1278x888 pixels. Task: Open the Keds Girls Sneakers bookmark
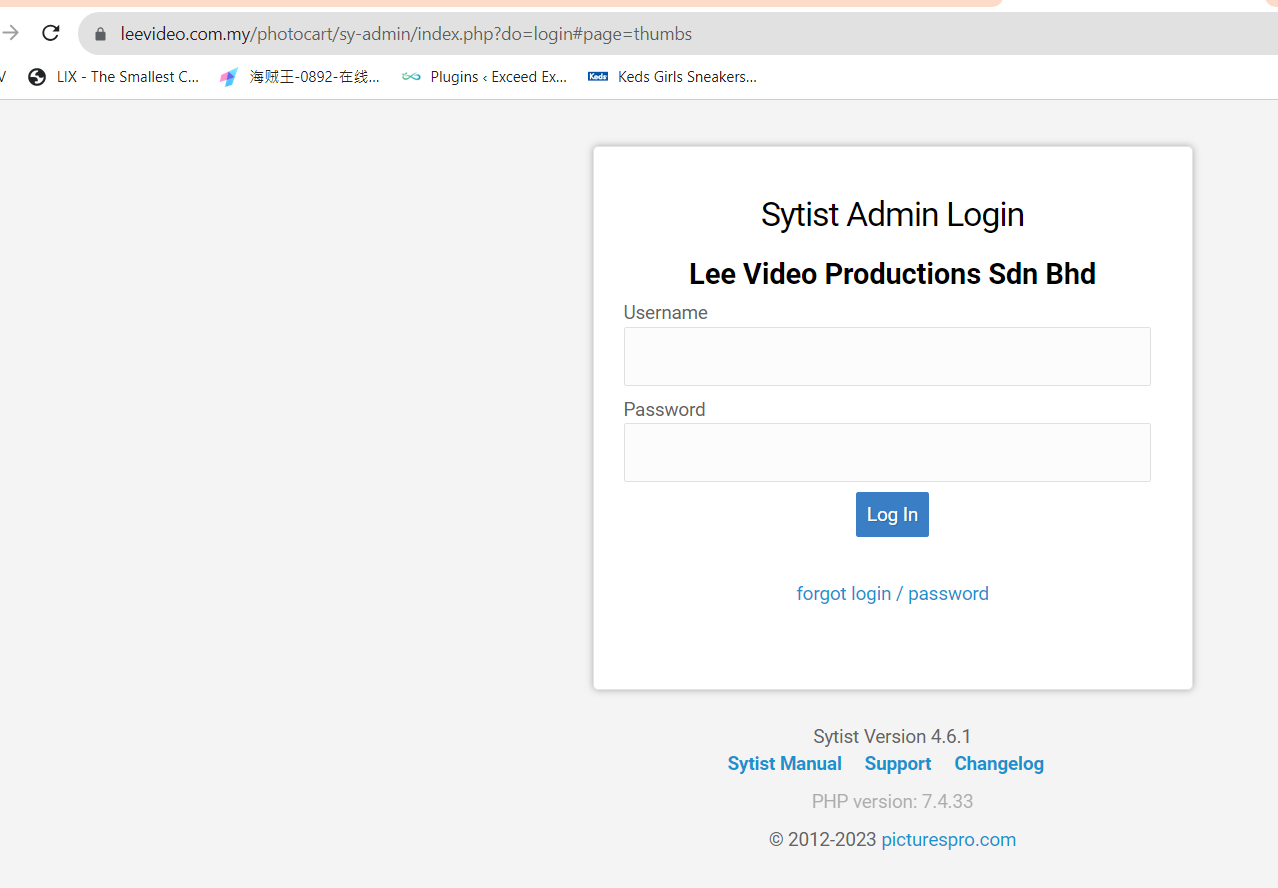click(x=672, y=77)
